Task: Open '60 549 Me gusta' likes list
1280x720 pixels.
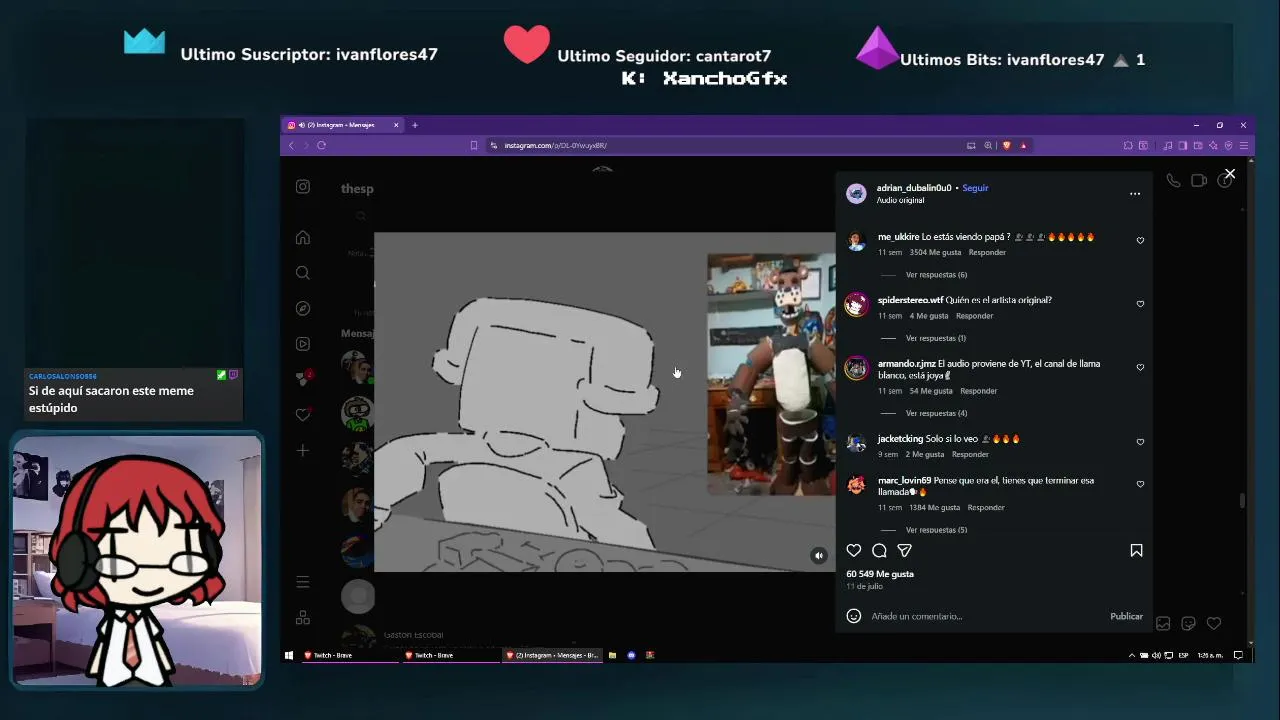Action: click(x=880, y=574)
